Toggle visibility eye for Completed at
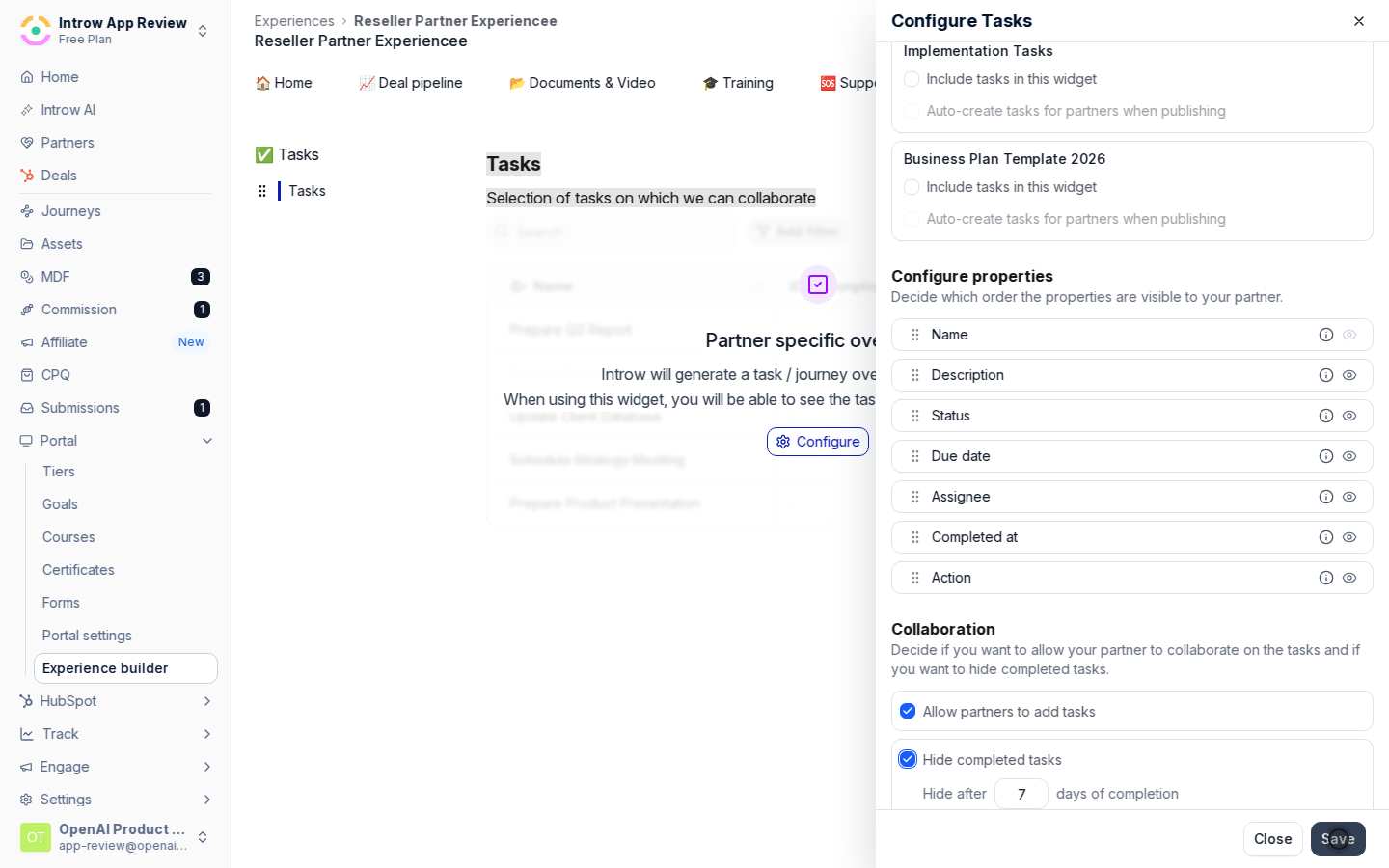Image resolution: width=1389 pixels, height=868 pixels. coord(1349,537)
